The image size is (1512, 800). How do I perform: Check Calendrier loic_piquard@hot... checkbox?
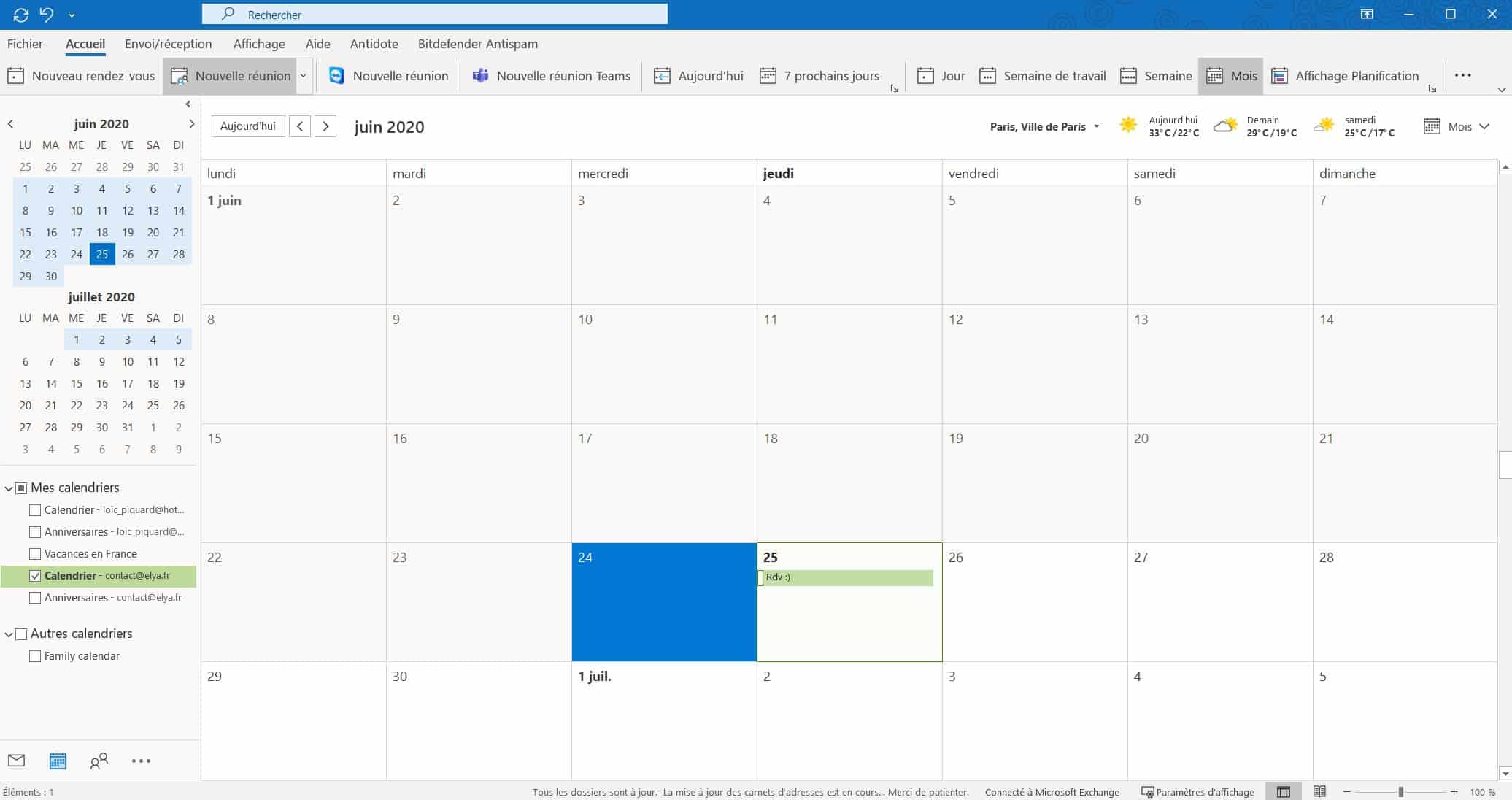point(34,510)
